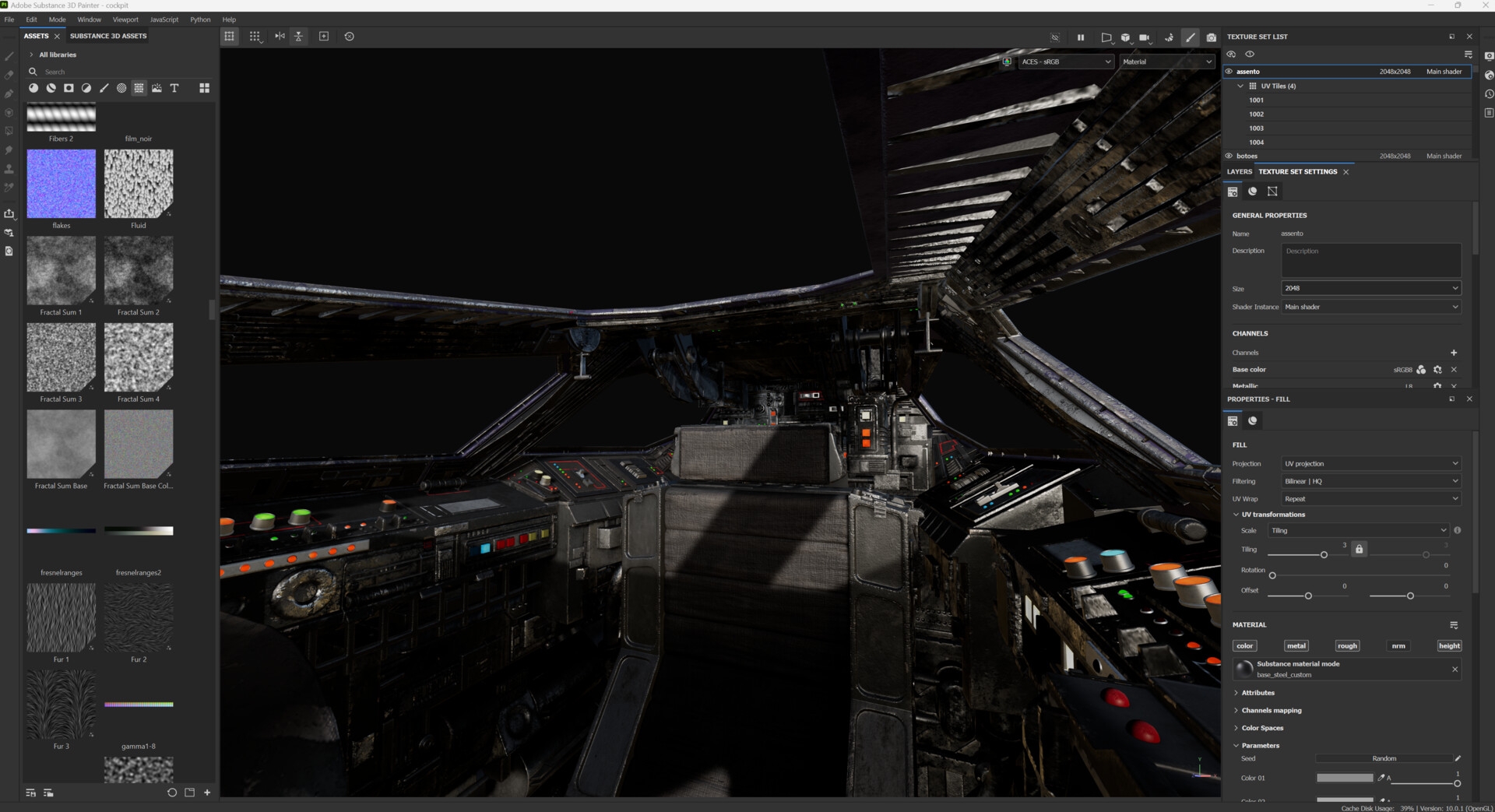
Task: Open the Viewport menu
Action: click(x=125, y=19)
